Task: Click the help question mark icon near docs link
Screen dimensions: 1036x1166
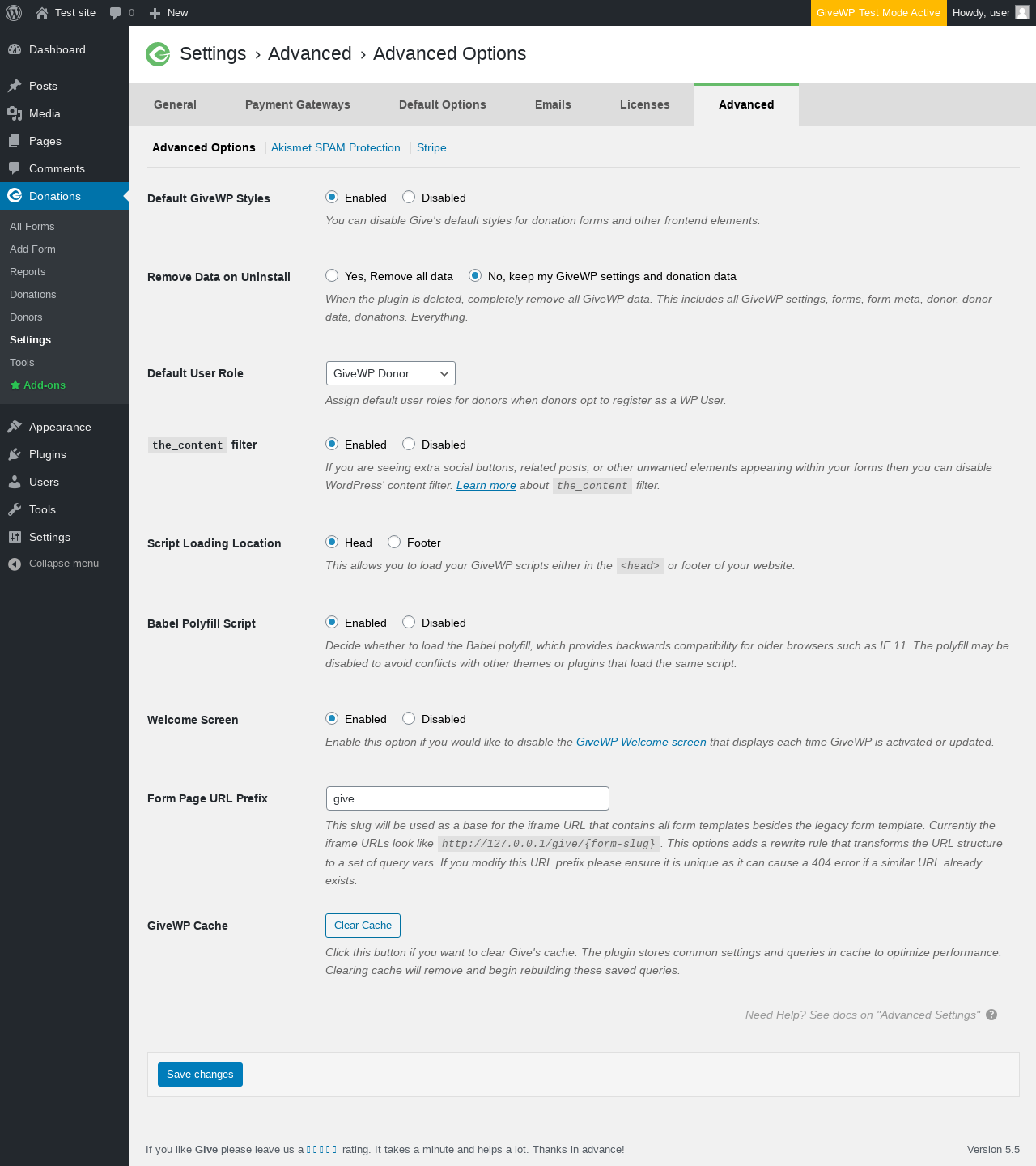Action: [991, 1015]
